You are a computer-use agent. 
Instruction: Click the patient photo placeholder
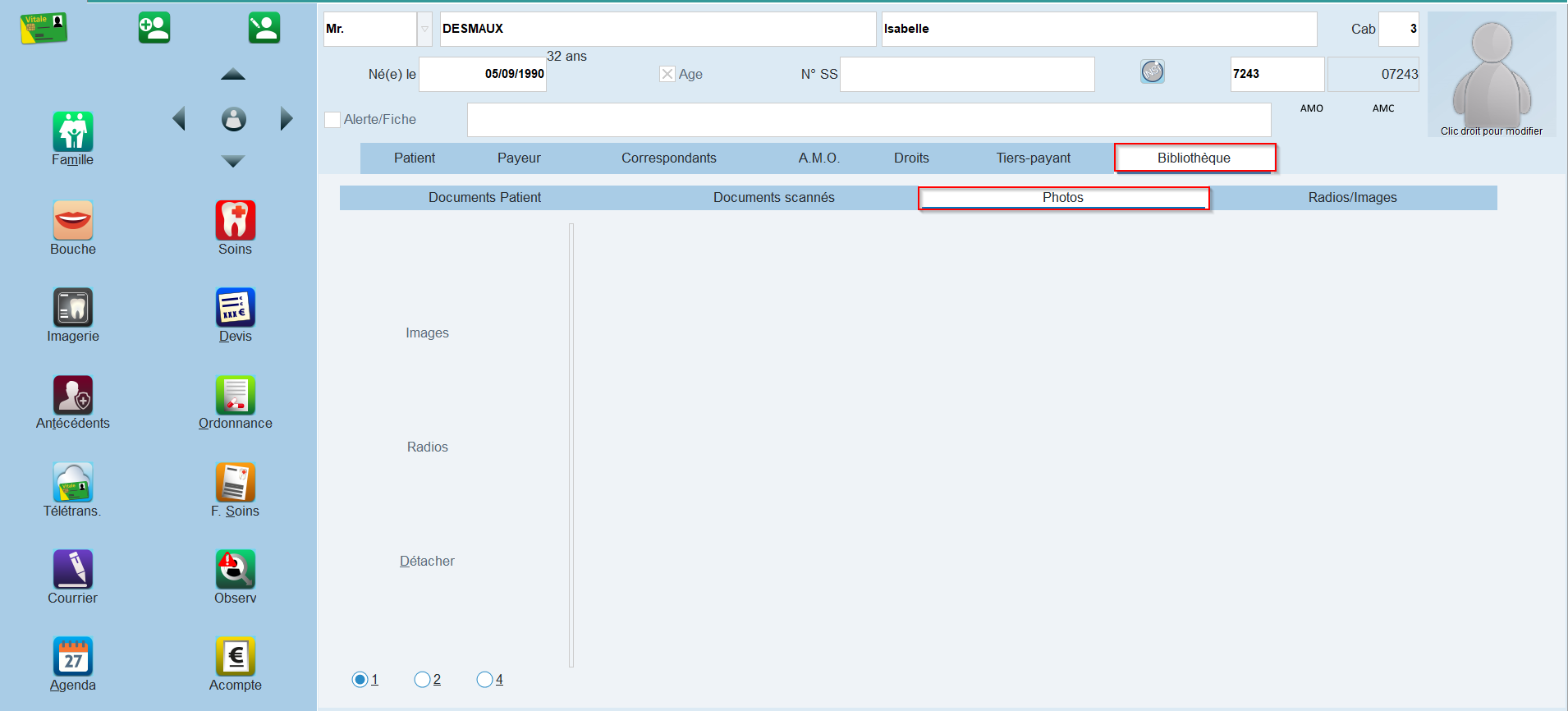pos(1492,74)
